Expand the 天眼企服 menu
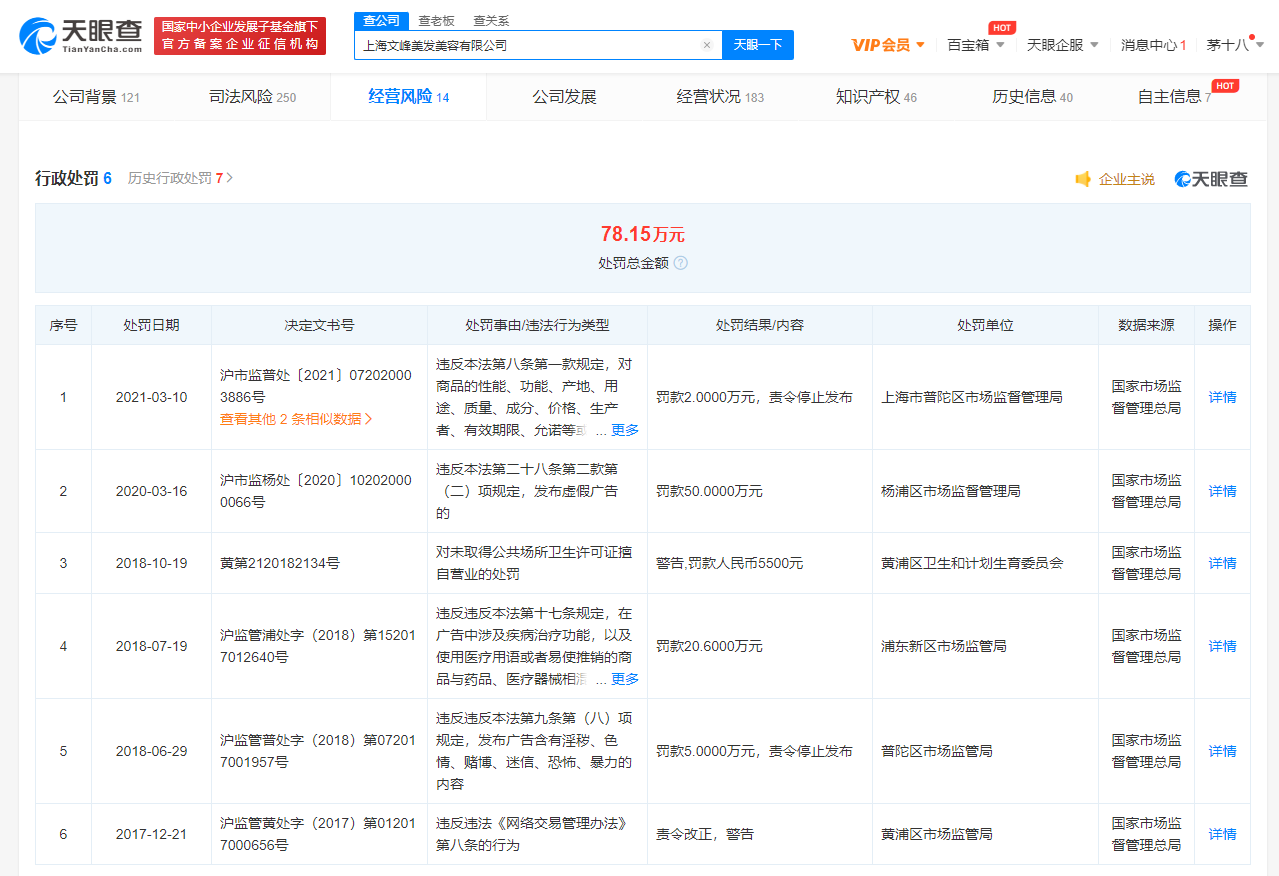1279x876 pixels. 1063,45
